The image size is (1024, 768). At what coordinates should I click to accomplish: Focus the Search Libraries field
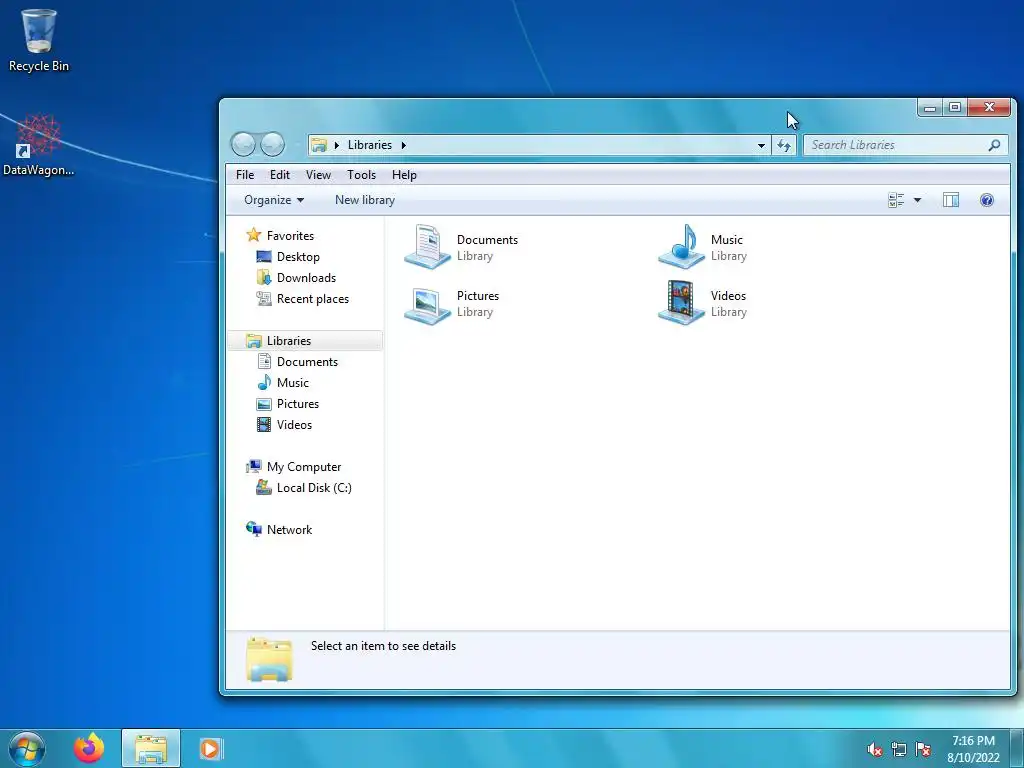pyautogui.click(x=905, y=145)
